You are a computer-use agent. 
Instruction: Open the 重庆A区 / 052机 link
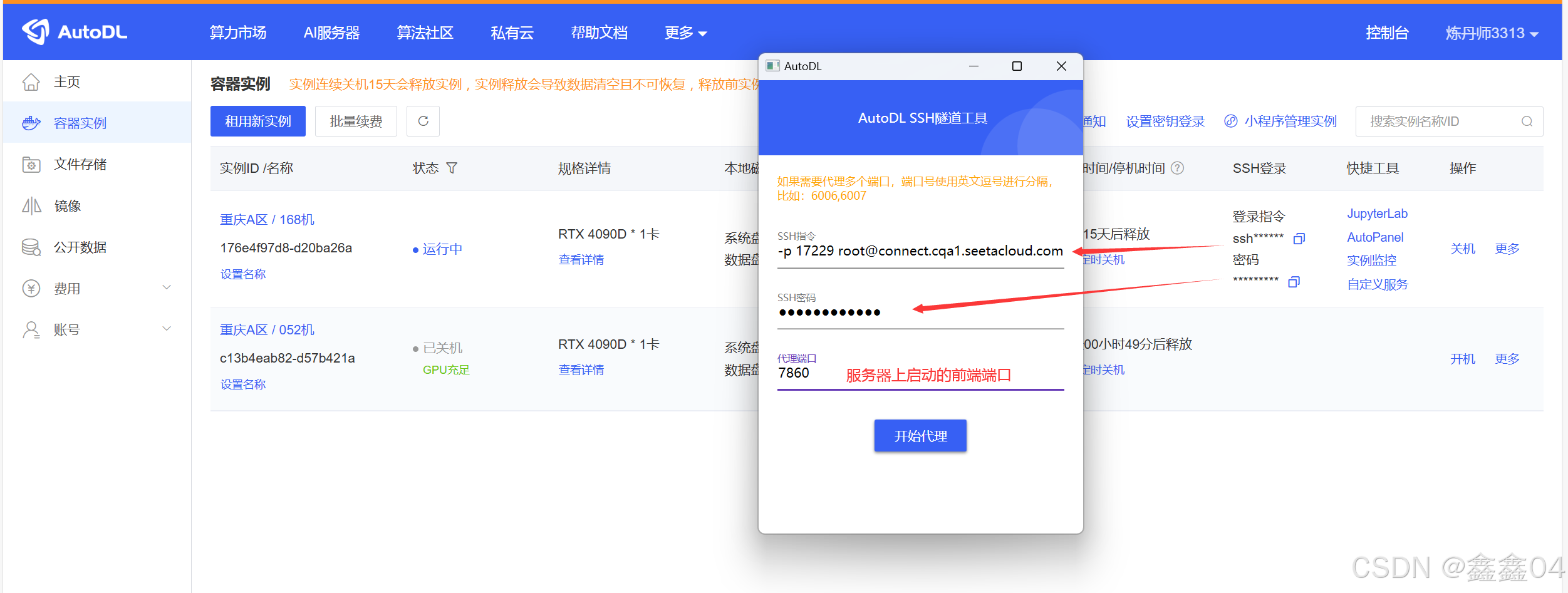267,330
